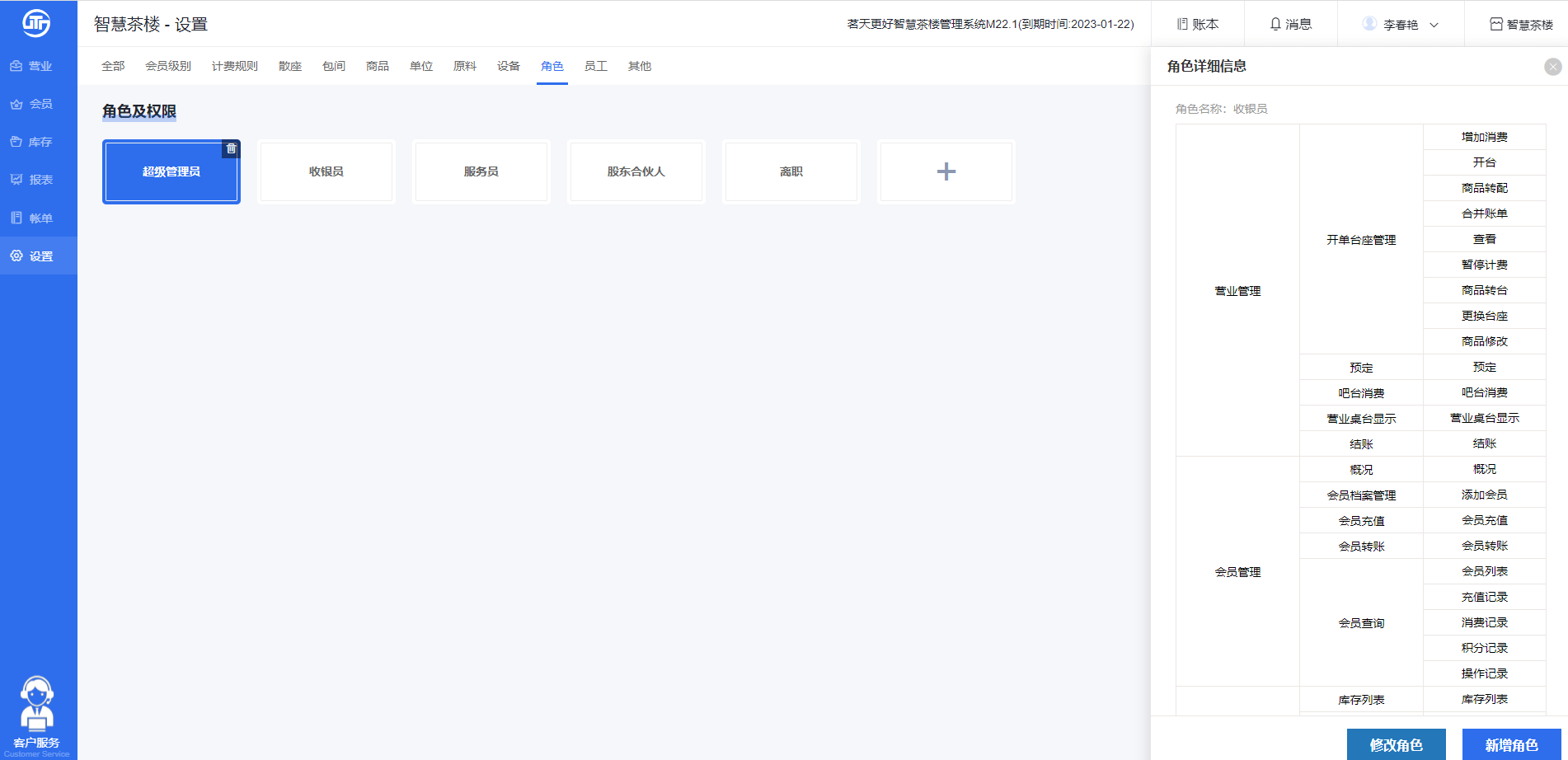
Task: Open the 营业 sidebar section
Action: point(31,66)
